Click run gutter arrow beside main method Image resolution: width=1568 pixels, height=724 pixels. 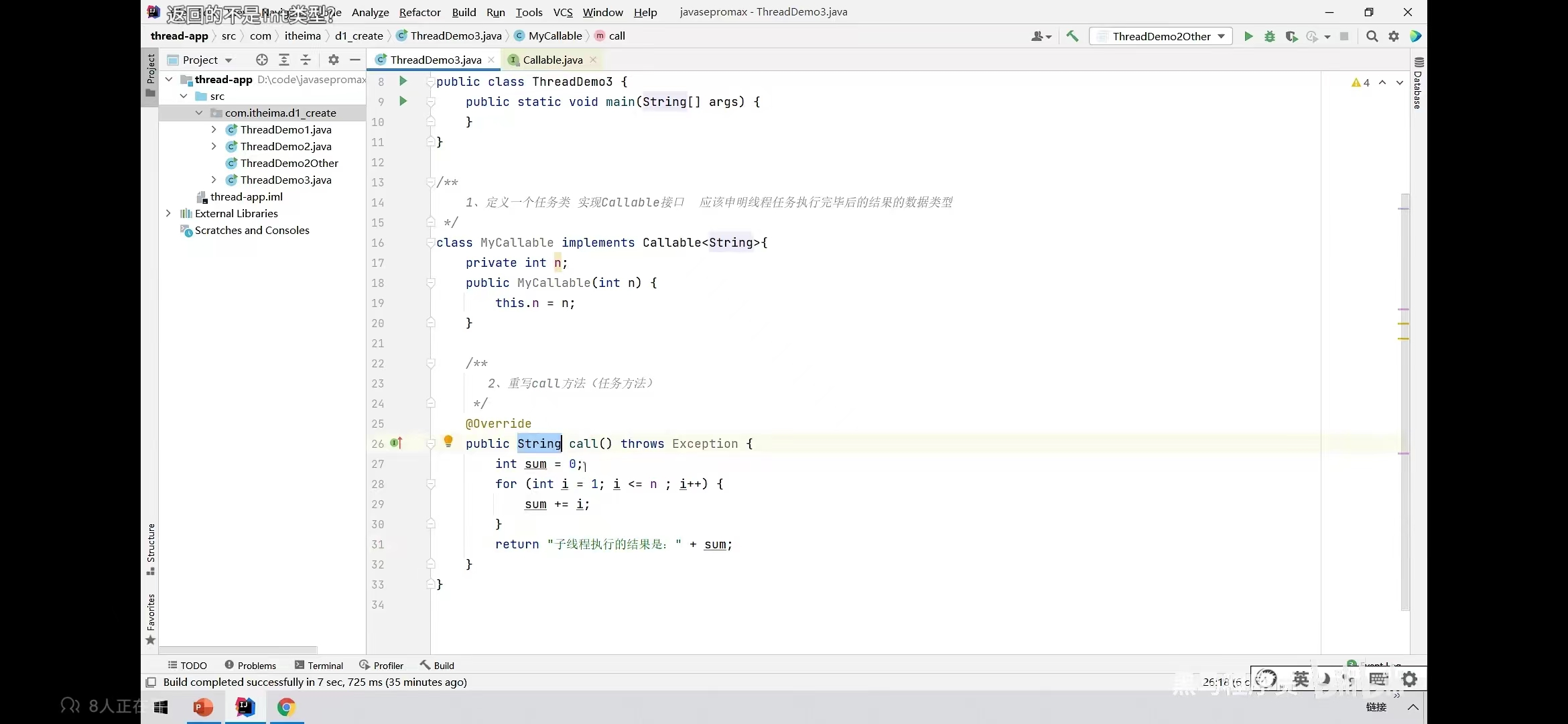(403, 101)
